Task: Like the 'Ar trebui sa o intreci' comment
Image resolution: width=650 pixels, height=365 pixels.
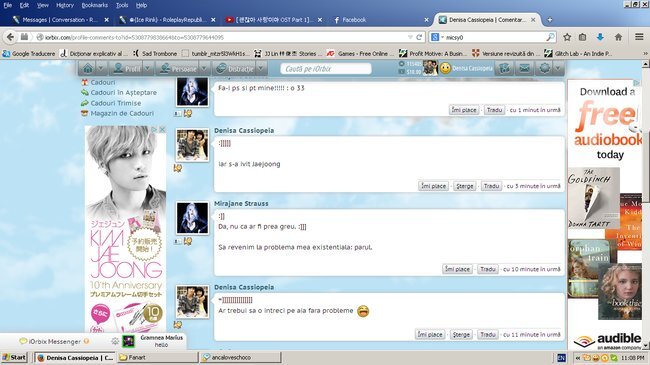Action: tap(429, 334)
